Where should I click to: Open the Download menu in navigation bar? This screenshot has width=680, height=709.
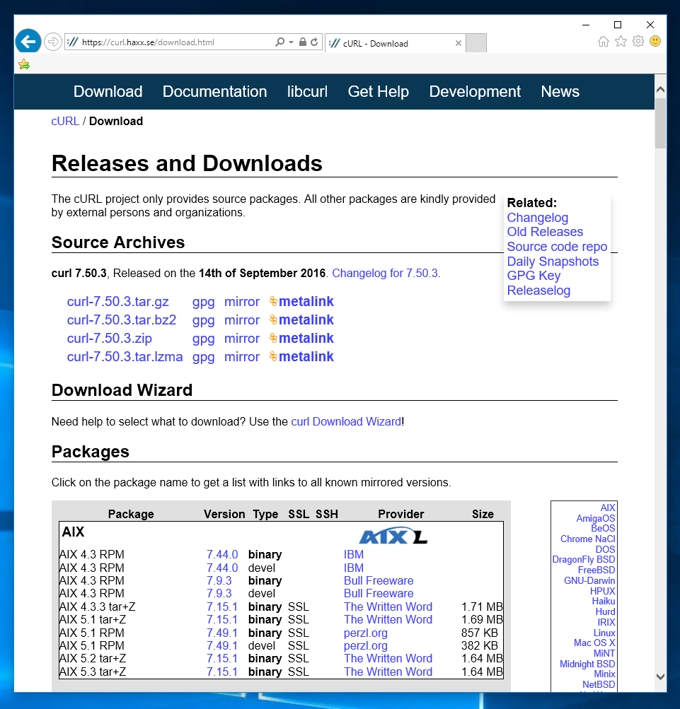point(108,92)
